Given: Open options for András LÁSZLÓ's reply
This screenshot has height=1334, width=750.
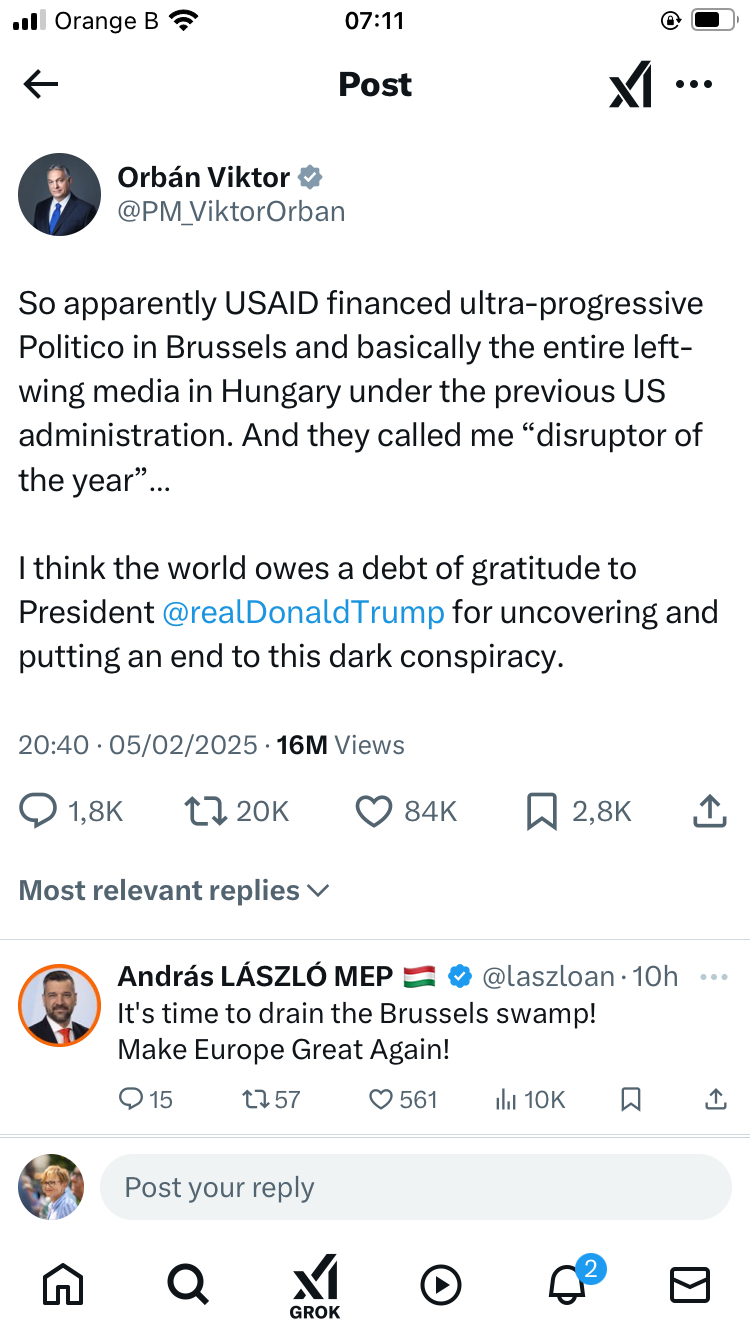Looking at the screenshot, I should pos(713,977).
